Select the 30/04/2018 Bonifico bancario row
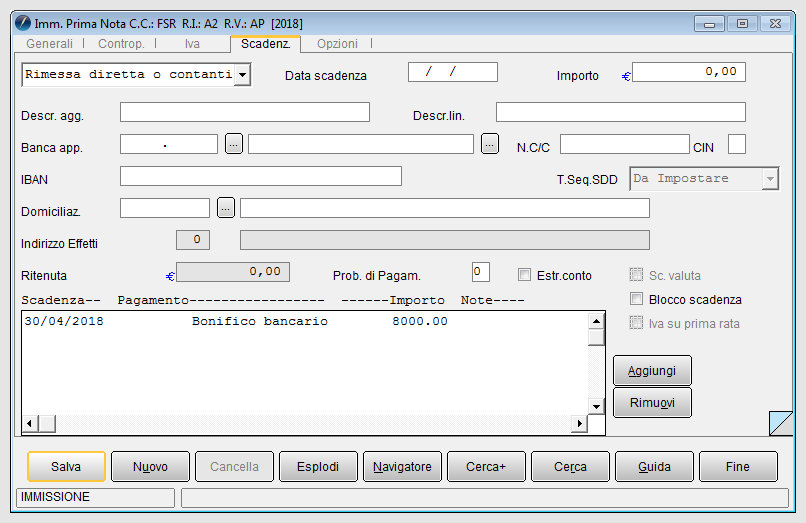806x523 pixels. (x=305, y=321)
